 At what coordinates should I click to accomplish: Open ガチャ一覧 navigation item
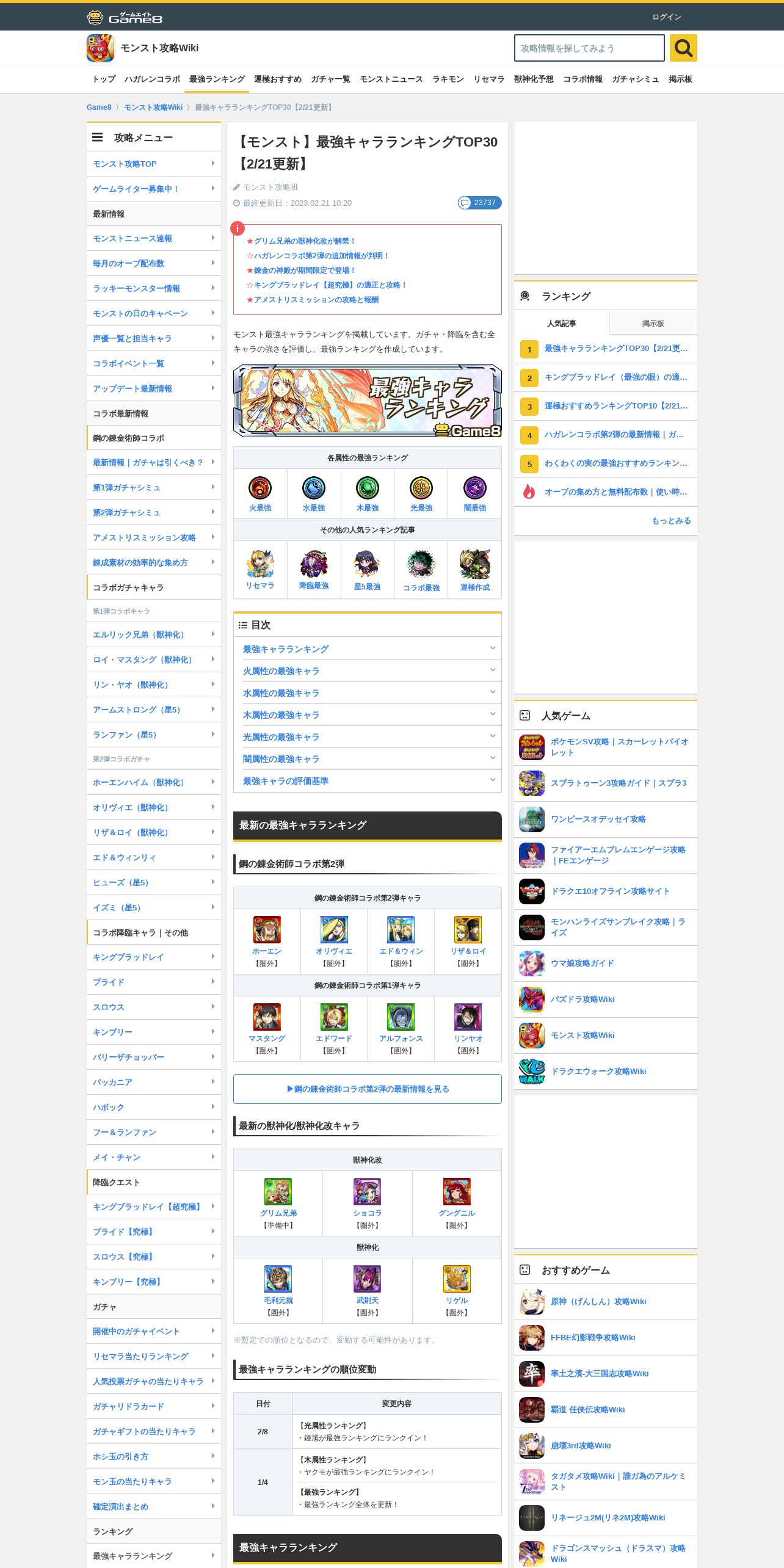[x=331, y=79]
